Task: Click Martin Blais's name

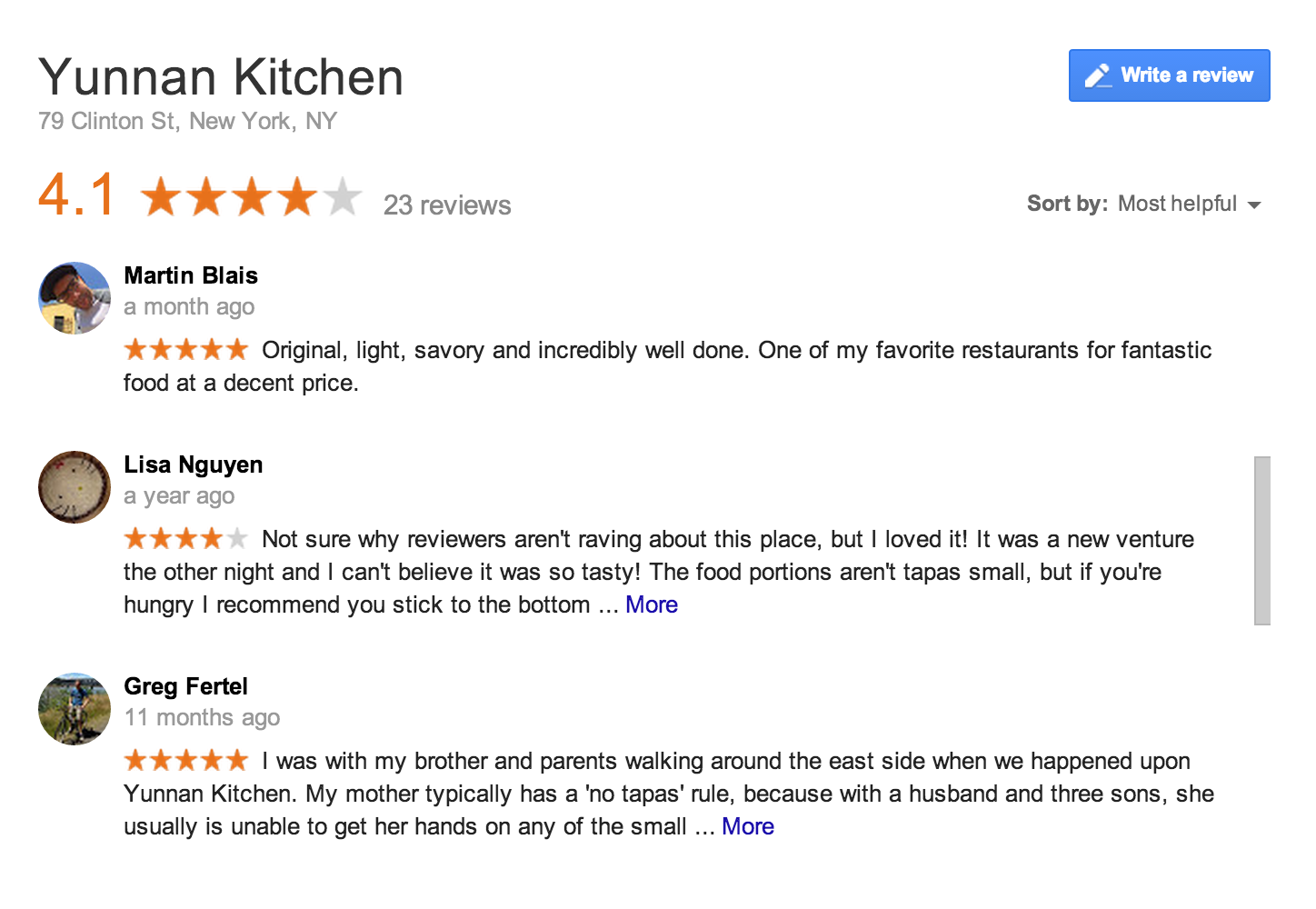Action: 190,275
